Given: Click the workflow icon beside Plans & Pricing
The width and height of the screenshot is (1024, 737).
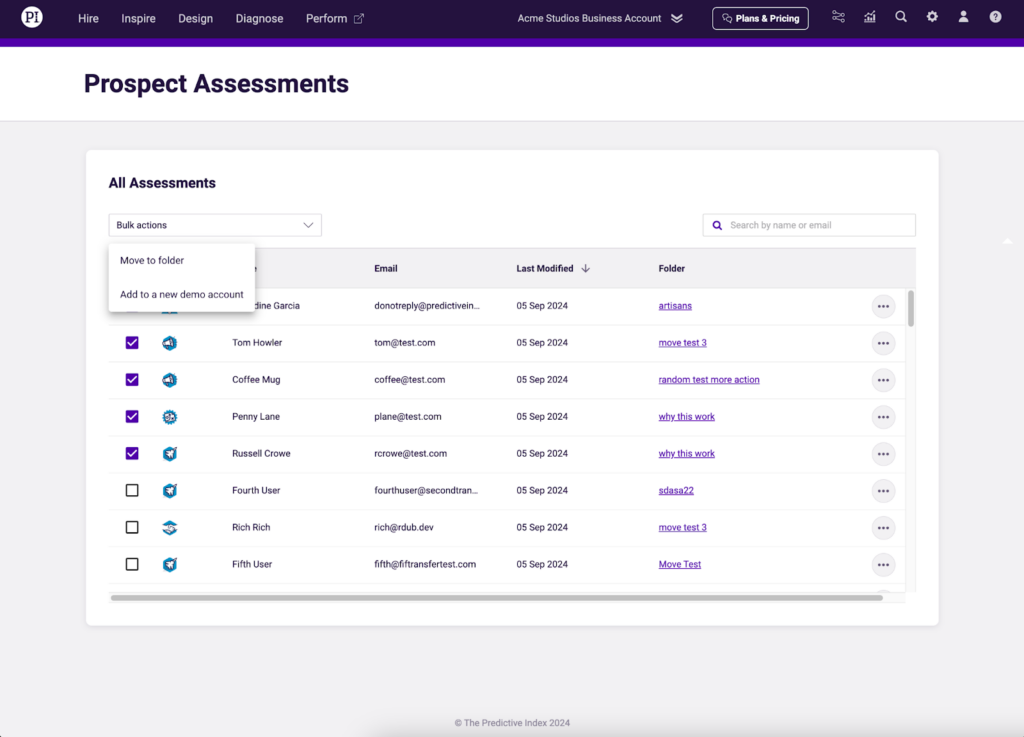Looking at the screenshot, I should click(x=838, y=18).
